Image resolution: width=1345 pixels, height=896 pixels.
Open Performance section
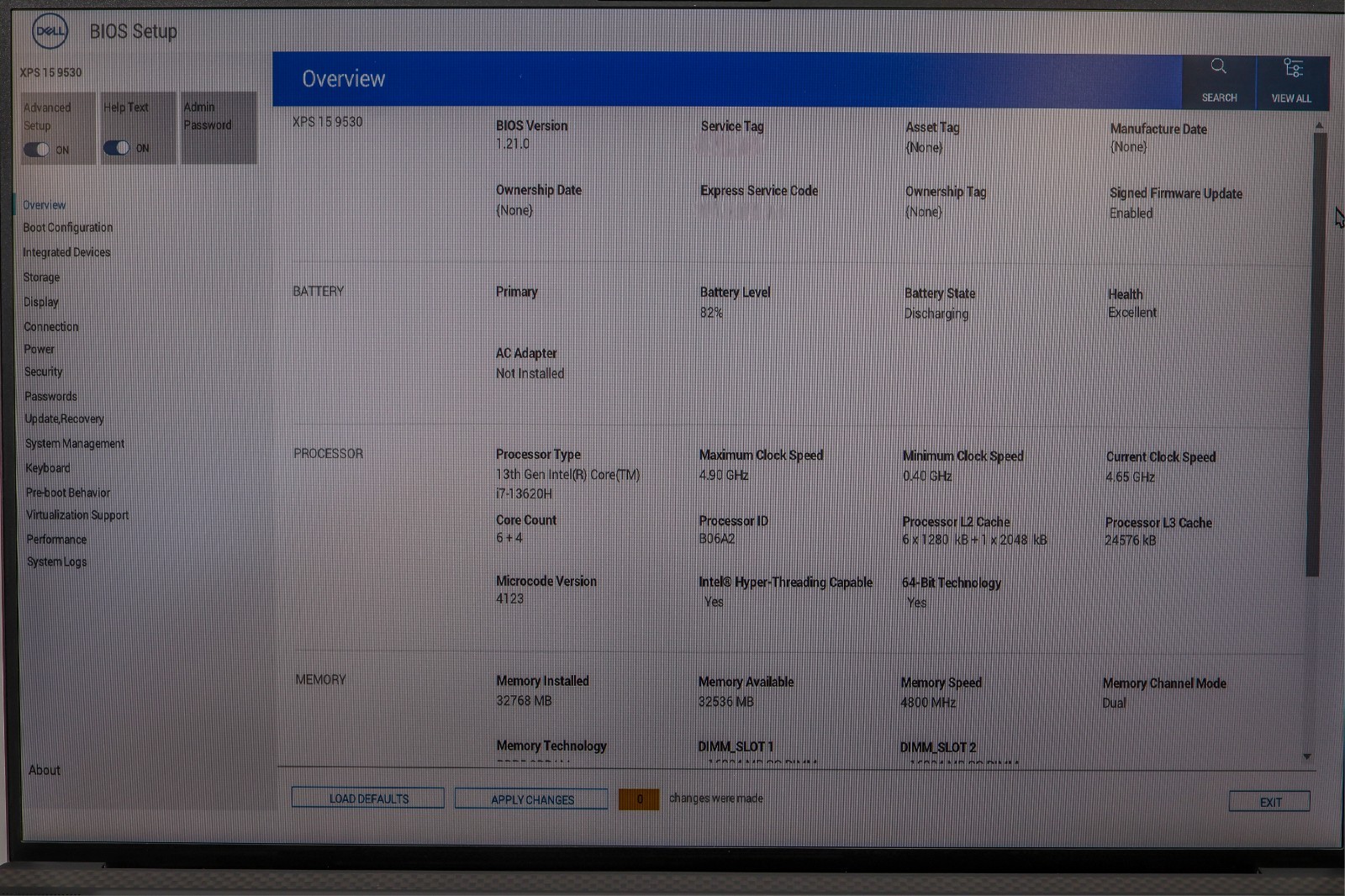click(56, 540)
